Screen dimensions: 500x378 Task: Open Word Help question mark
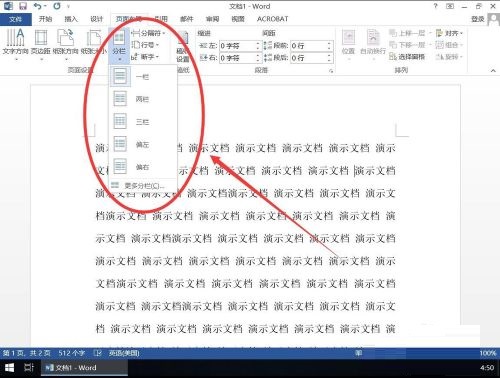pos(435,6)
